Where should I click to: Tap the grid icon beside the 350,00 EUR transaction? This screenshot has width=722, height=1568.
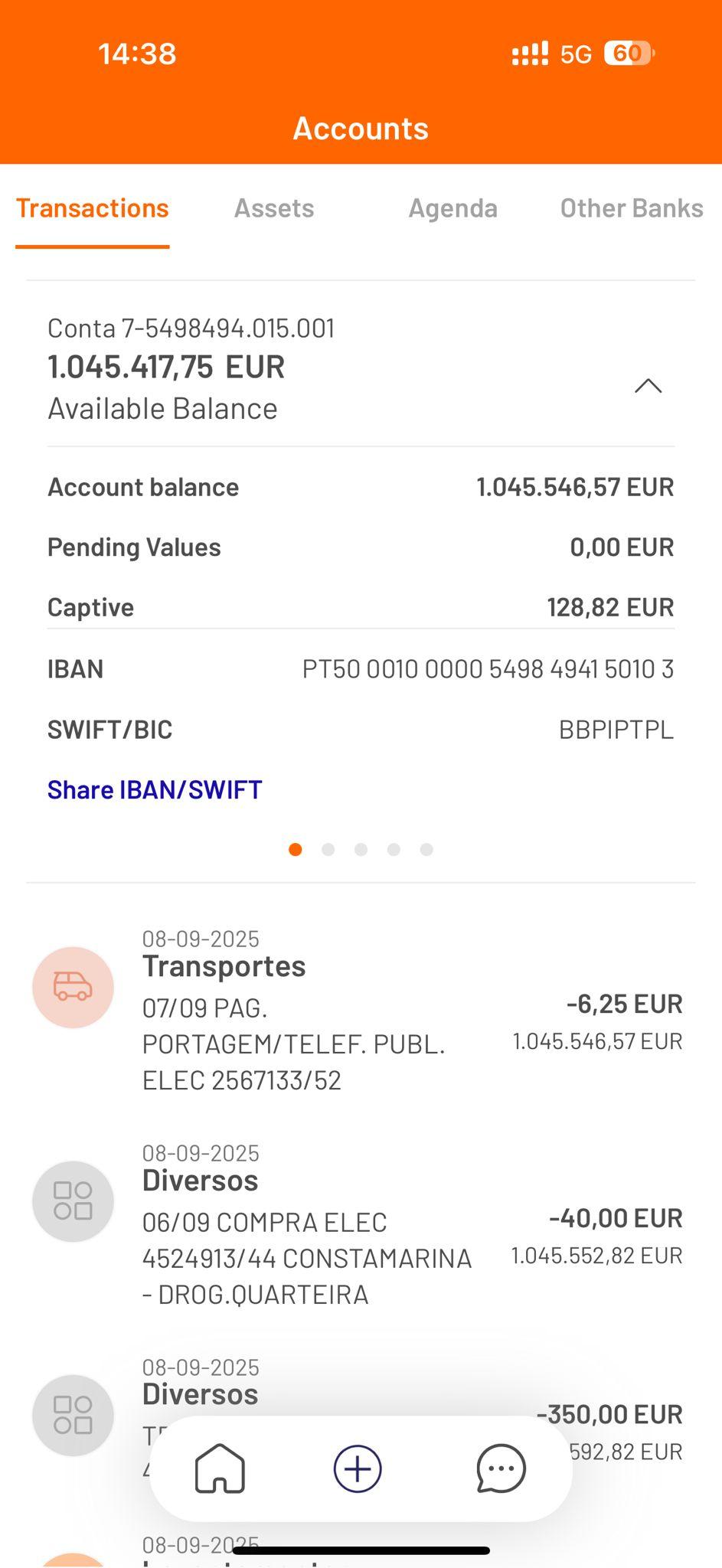[73, 1415]
